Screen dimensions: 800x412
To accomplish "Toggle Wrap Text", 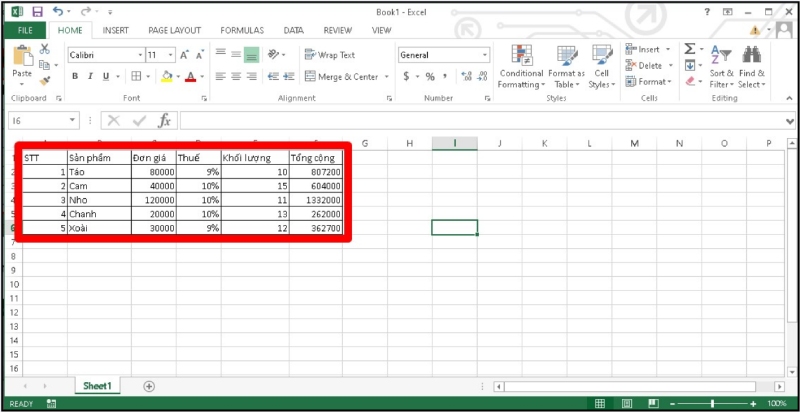I will (x=330, y=55).
